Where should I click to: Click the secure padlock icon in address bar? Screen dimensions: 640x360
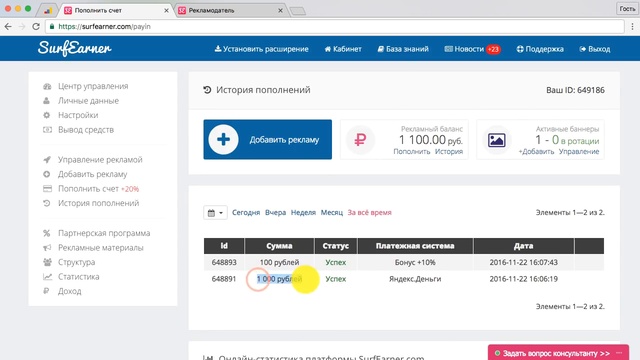click(x=52, y=27)
